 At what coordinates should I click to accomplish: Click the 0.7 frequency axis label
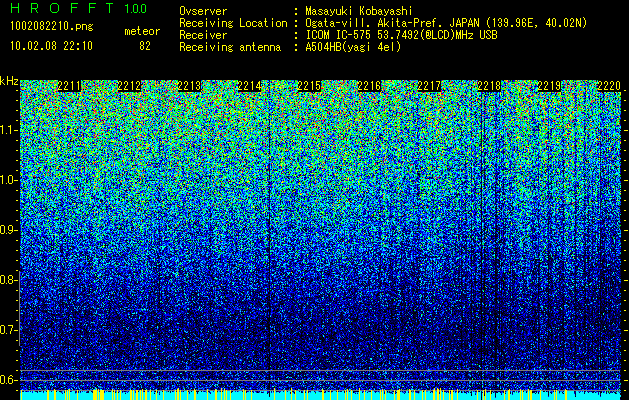(8, 330)
